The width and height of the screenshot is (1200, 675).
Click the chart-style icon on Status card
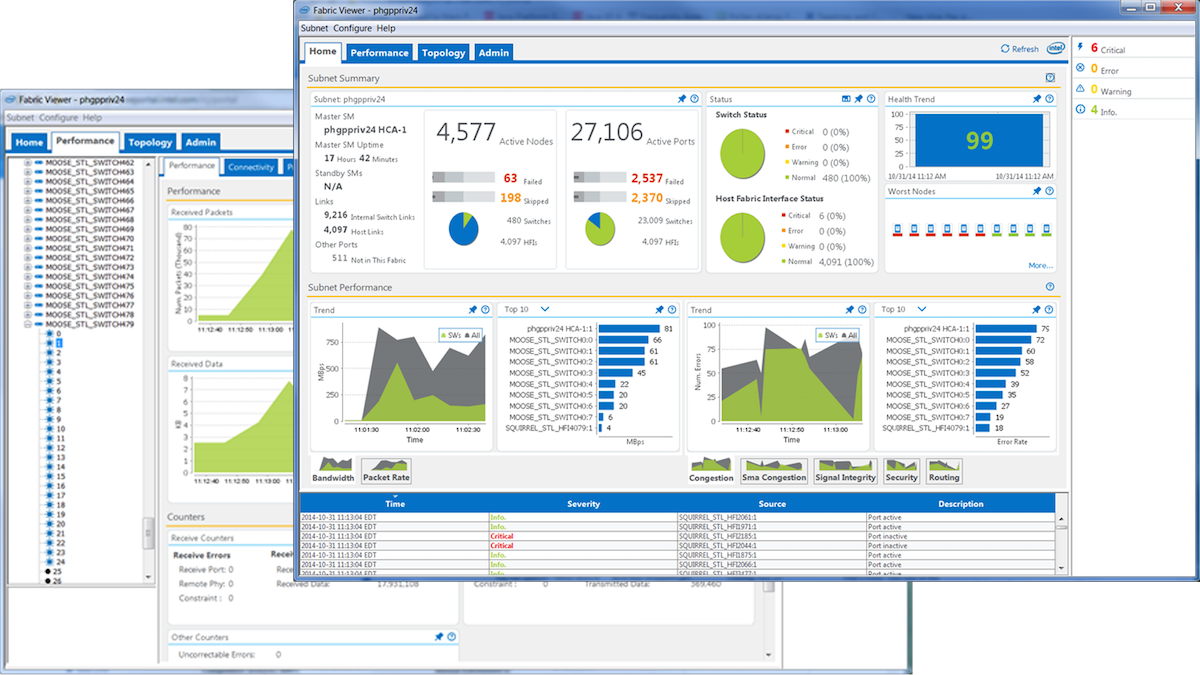[x=846, y=99]
